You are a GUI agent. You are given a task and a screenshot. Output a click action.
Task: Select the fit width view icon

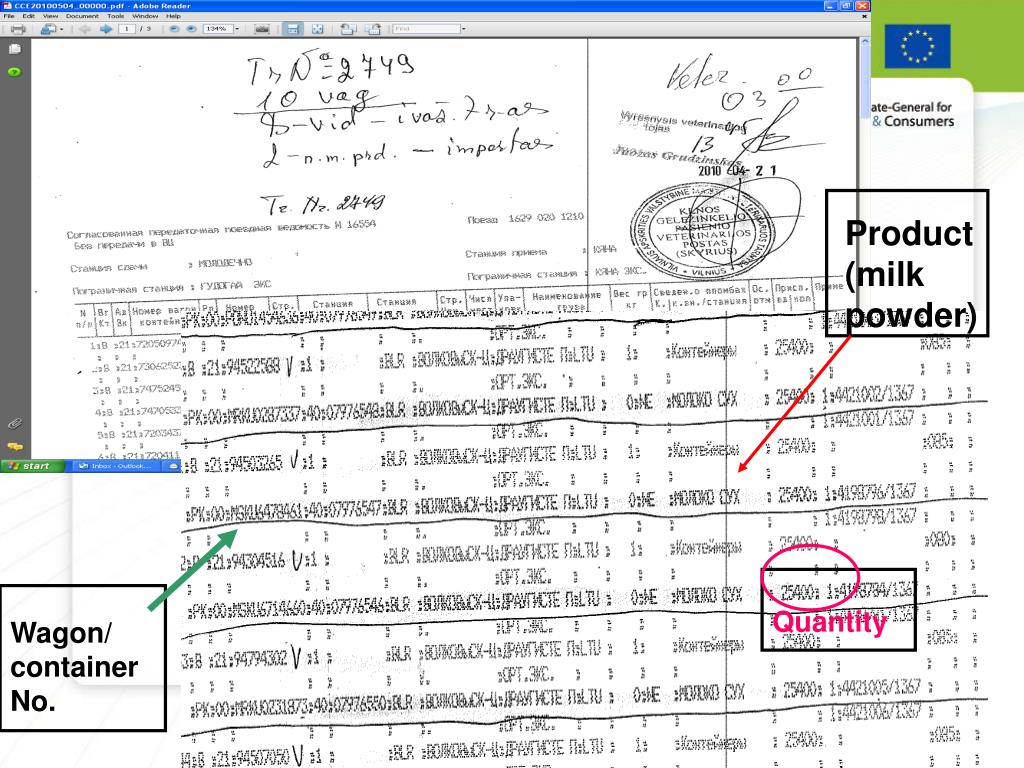tap(293, 29)
